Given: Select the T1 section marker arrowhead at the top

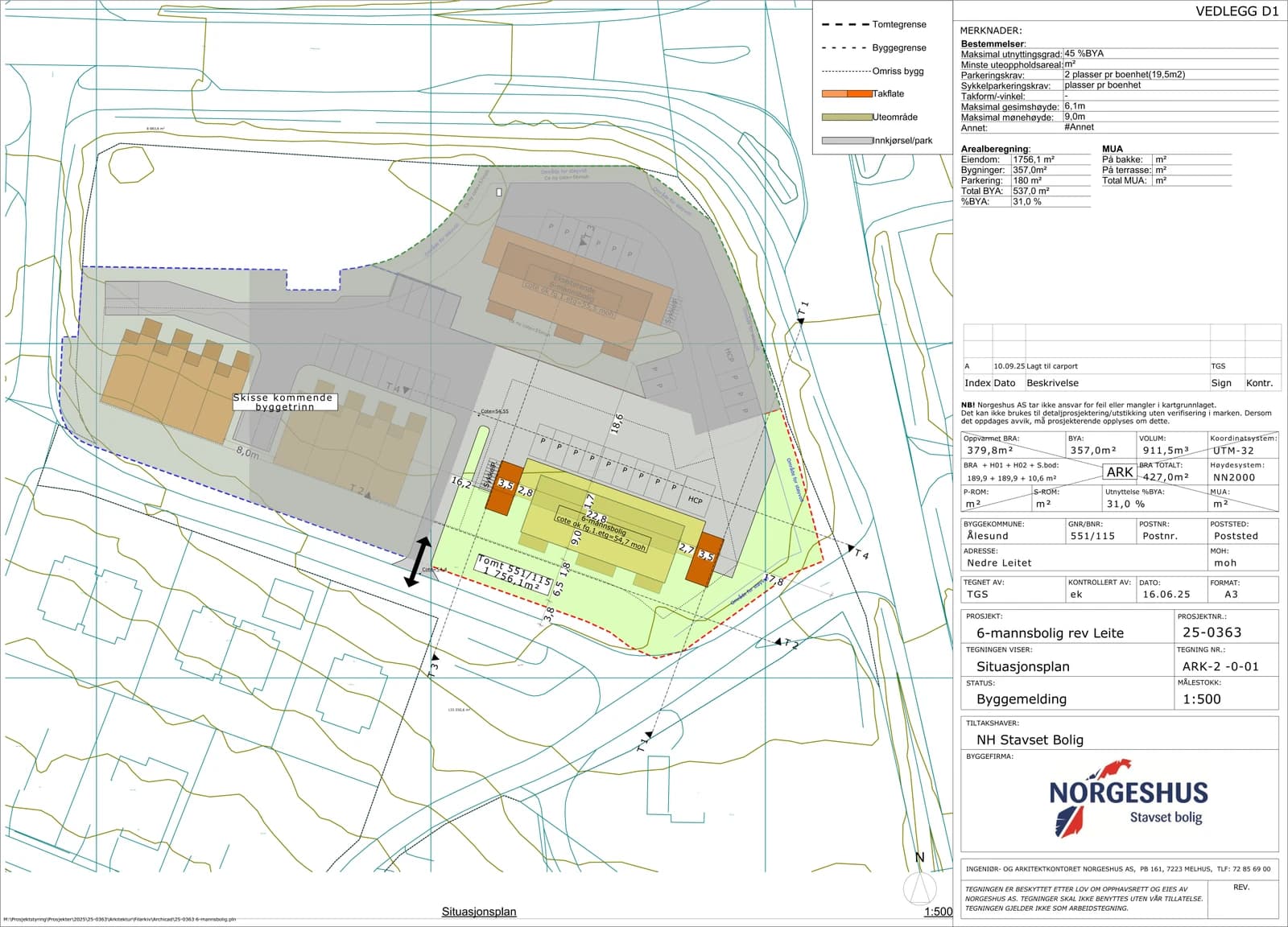Looking at the screenshot, I should [801, 321].
